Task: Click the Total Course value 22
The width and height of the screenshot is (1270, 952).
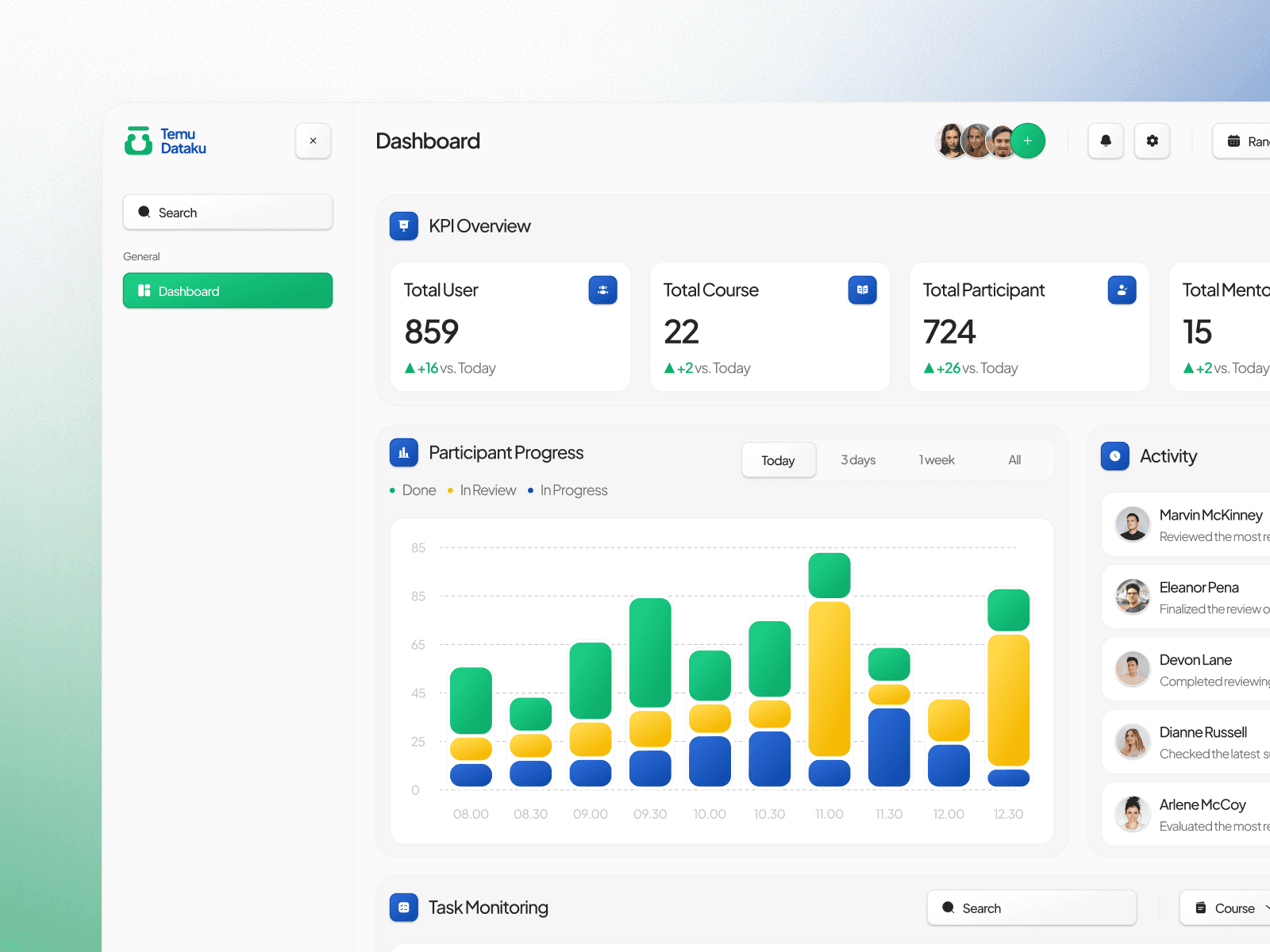Action: [682, 332]
